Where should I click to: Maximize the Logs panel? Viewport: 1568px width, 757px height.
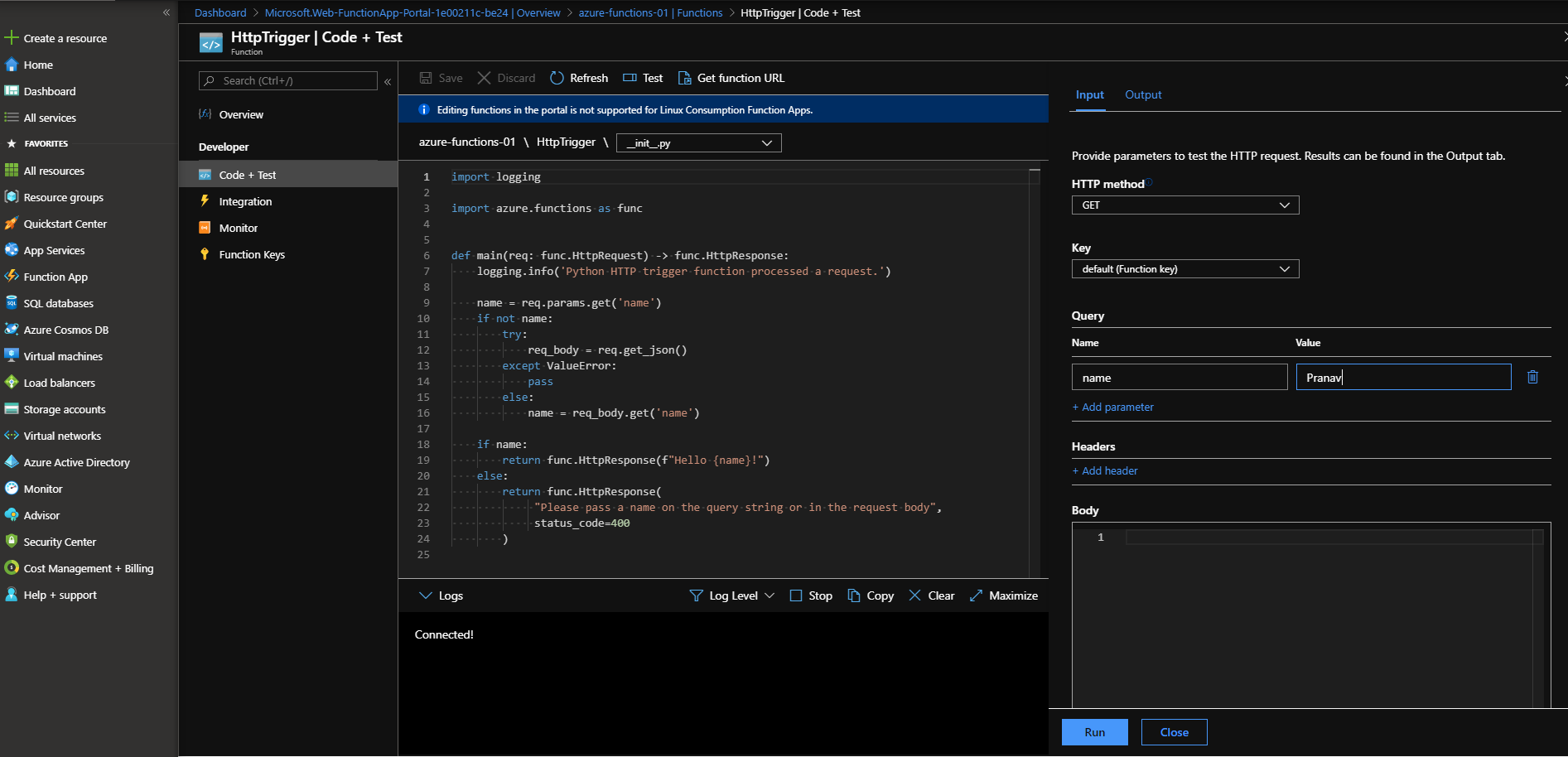point(975,595)
